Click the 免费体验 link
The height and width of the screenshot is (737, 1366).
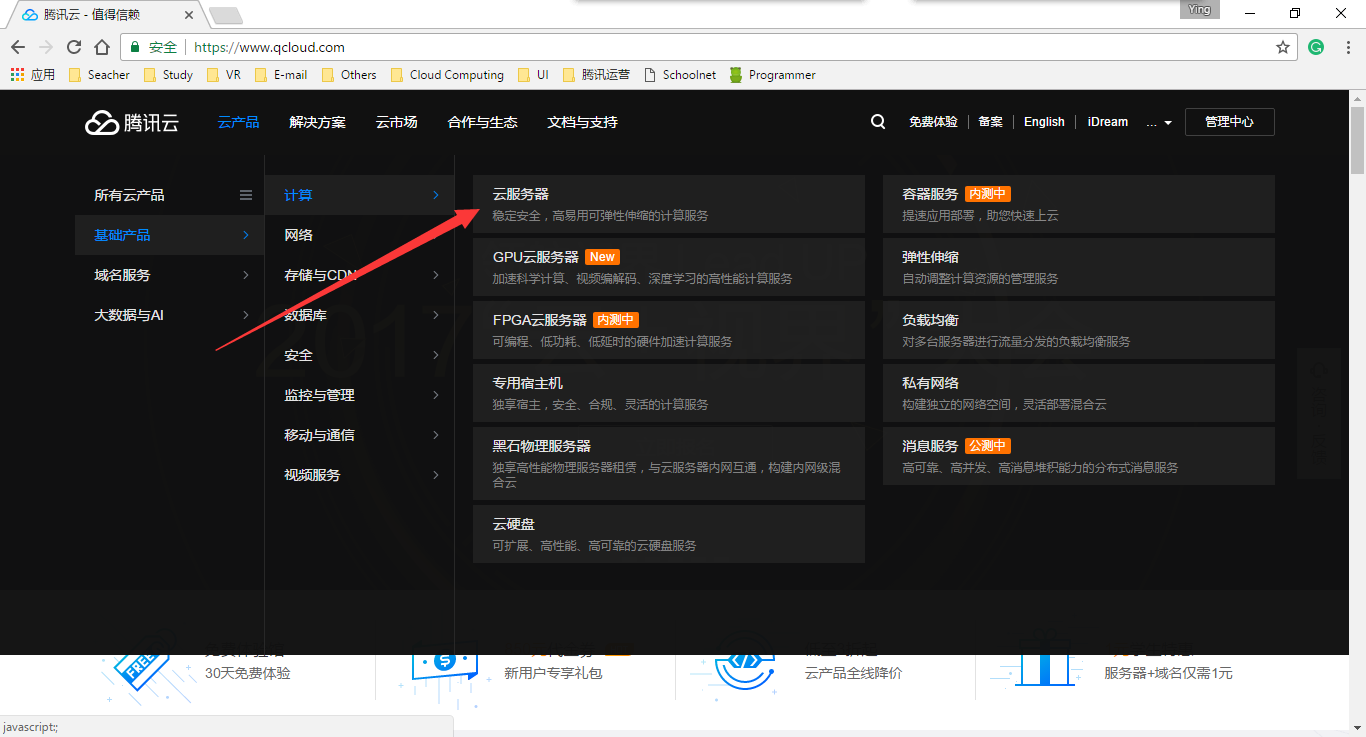point(933,122)
